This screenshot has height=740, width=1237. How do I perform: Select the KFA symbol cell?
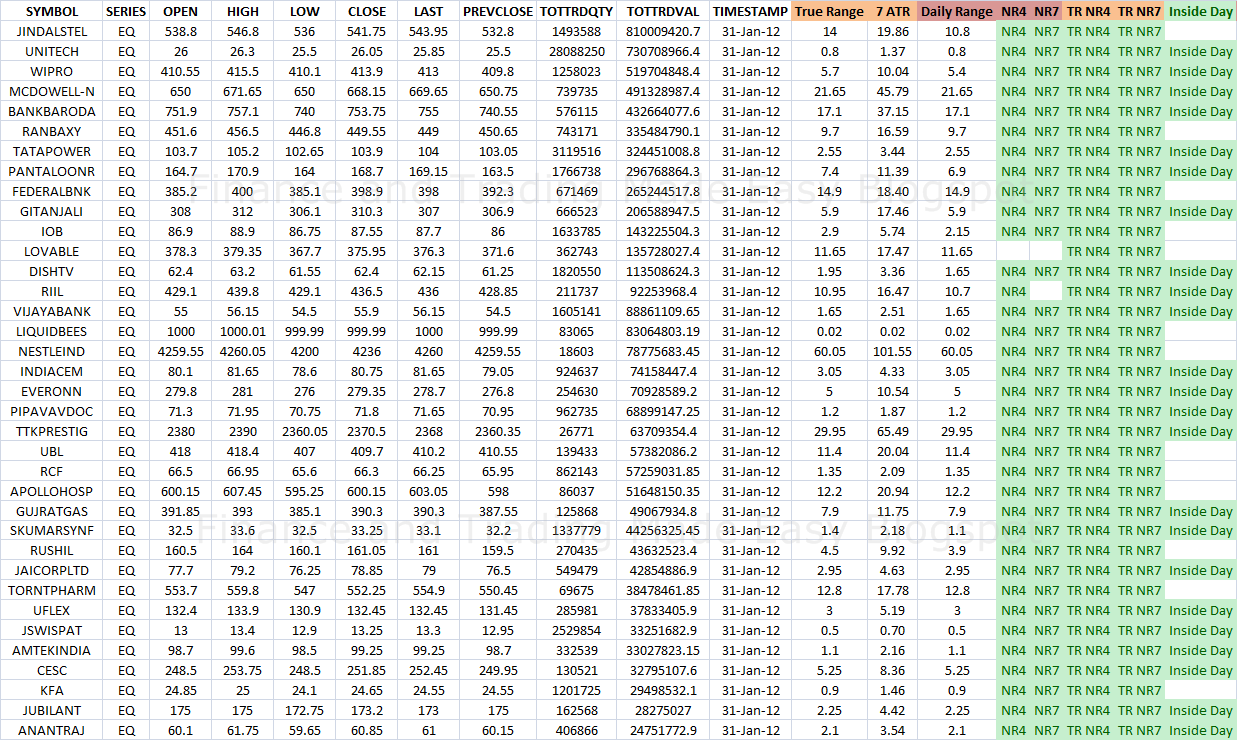point(52,691)
